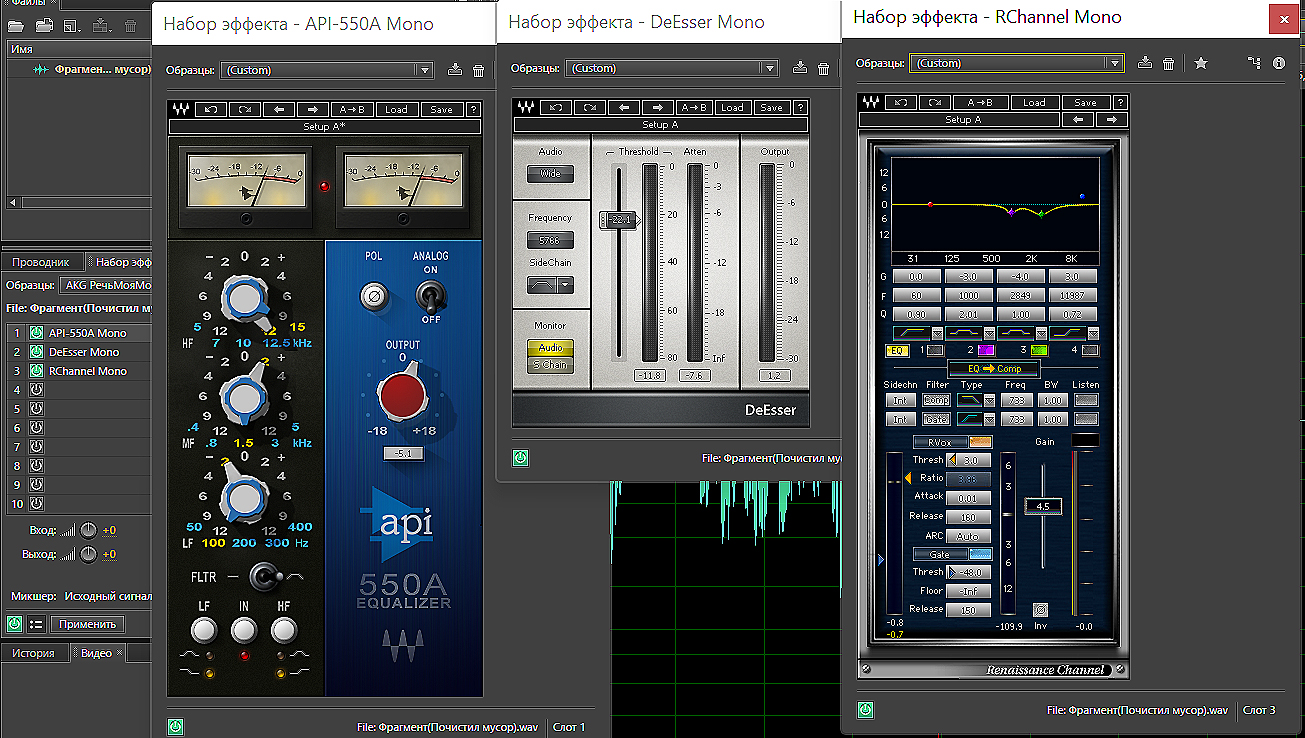Click the S.Chain monitor button in DeEsser

(551, 365)
